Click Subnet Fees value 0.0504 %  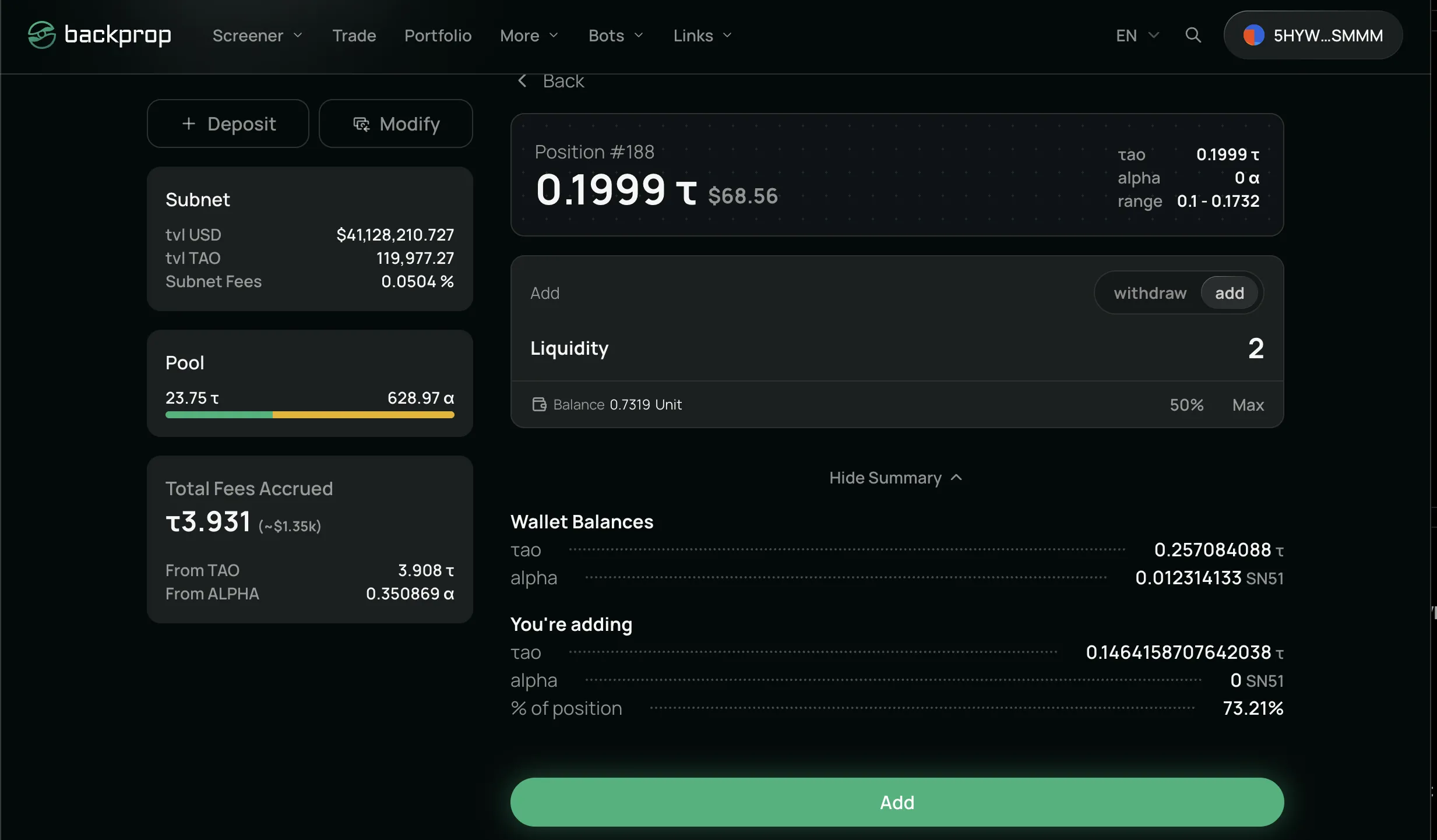(417, 281)
